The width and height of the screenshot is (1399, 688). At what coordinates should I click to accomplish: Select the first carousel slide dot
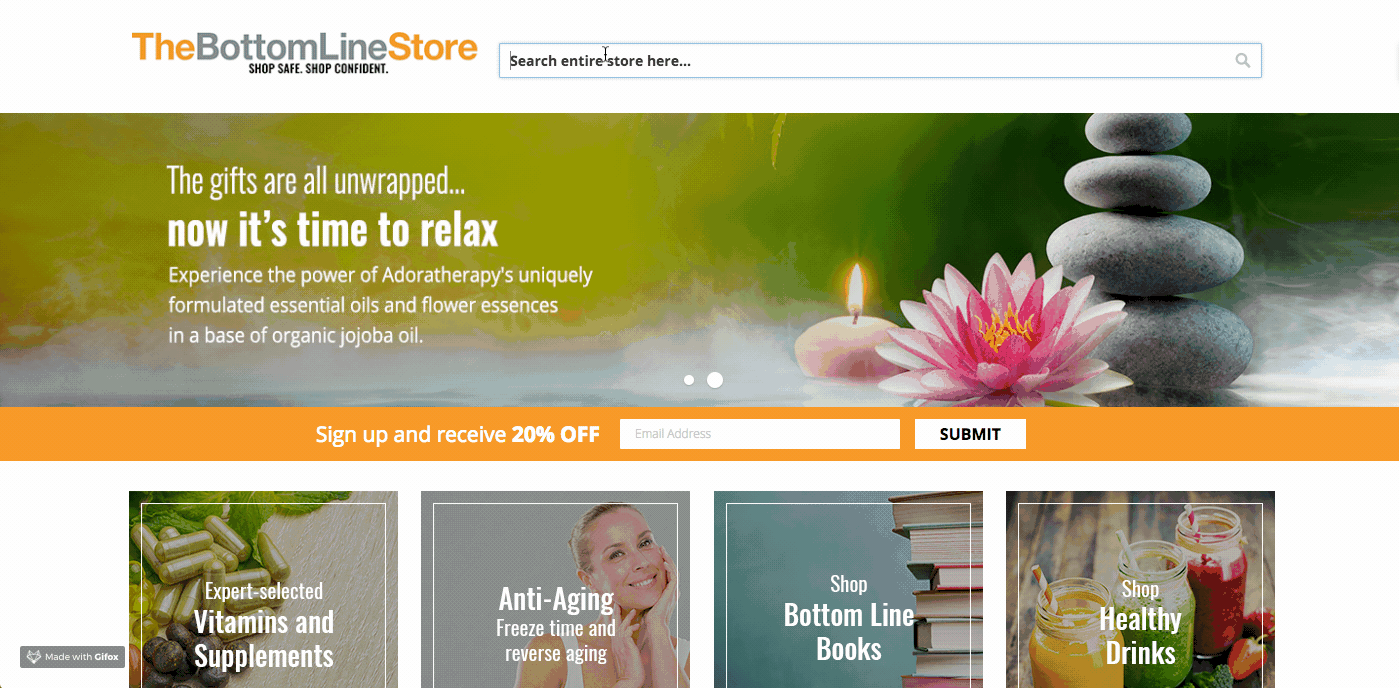coord(689,380)
